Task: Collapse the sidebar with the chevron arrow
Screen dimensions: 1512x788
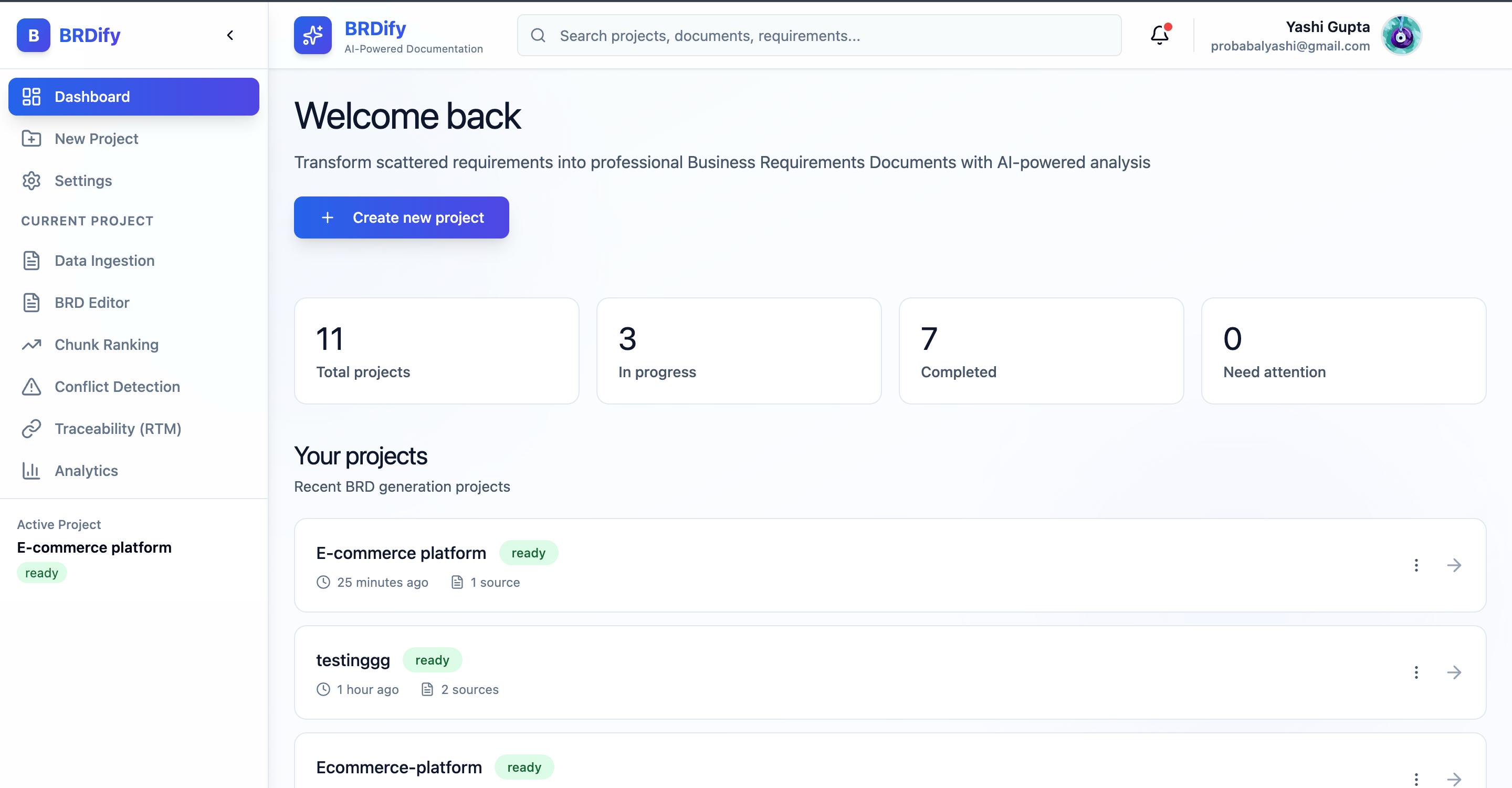Action: (x=230, y=35)
